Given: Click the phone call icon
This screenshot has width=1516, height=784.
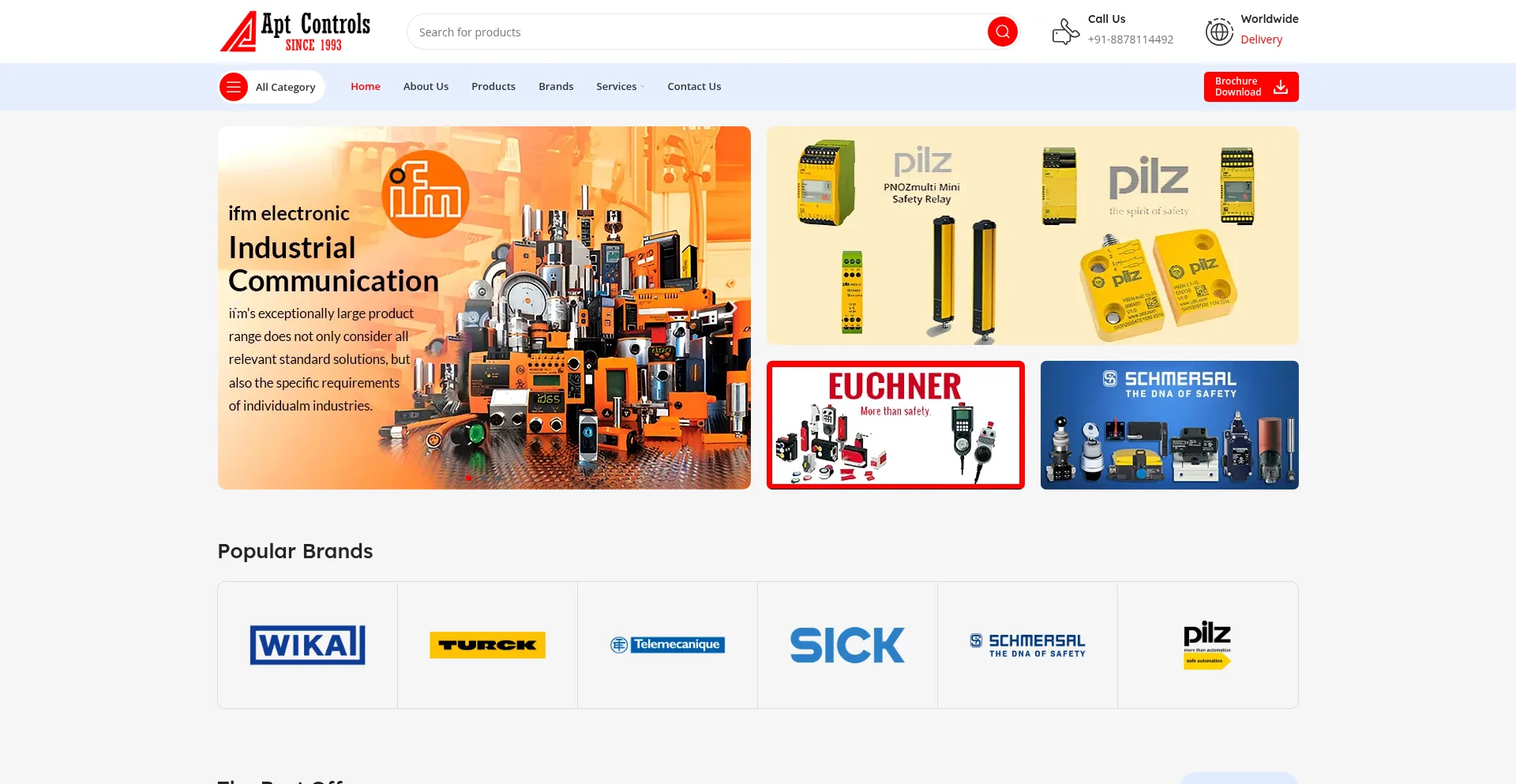Looking at the screenshot, I should pos(1065,32).
